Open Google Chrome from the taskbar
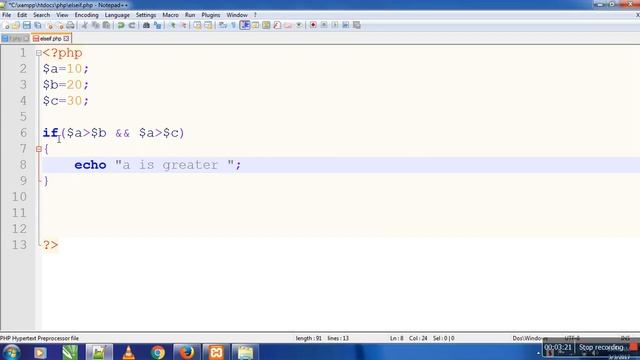Viewport: 640px width, 360px height. (158, 352)
